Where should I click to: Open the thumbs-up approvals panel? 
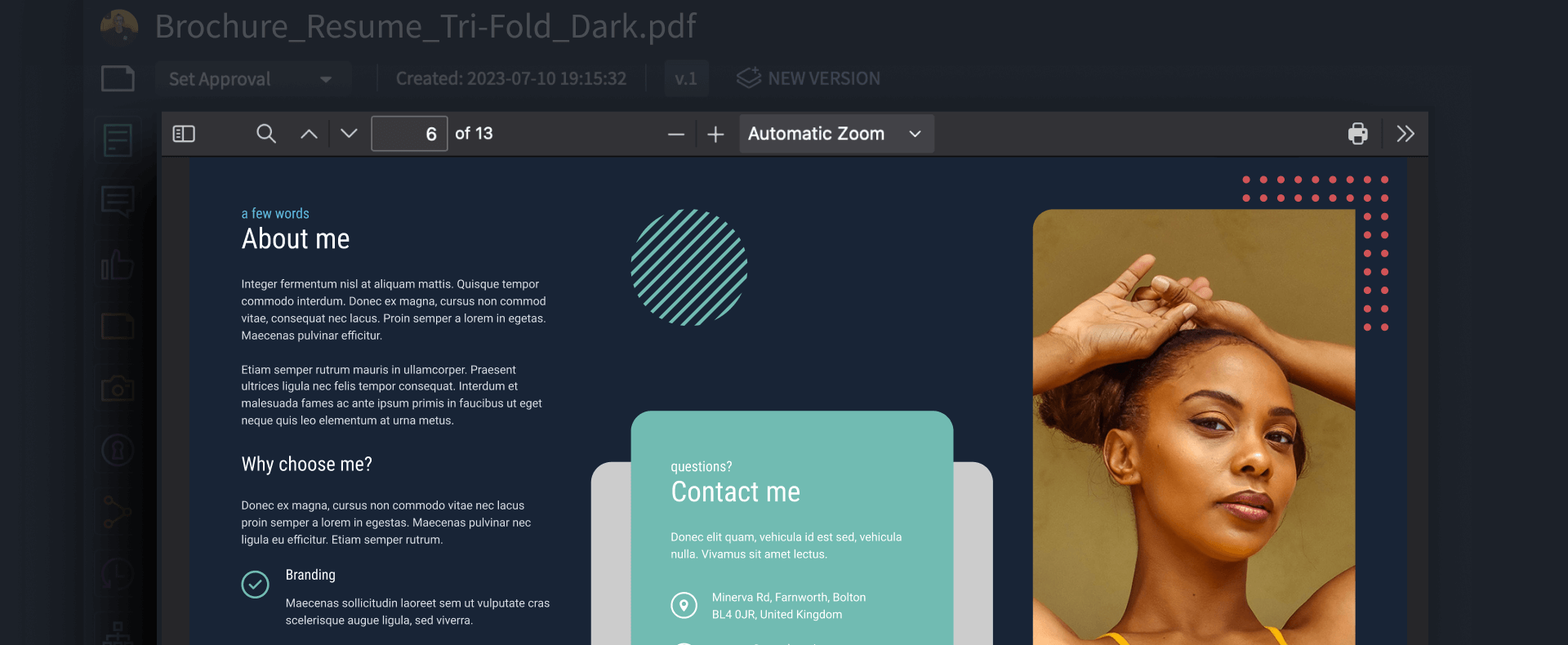(118, 265)
